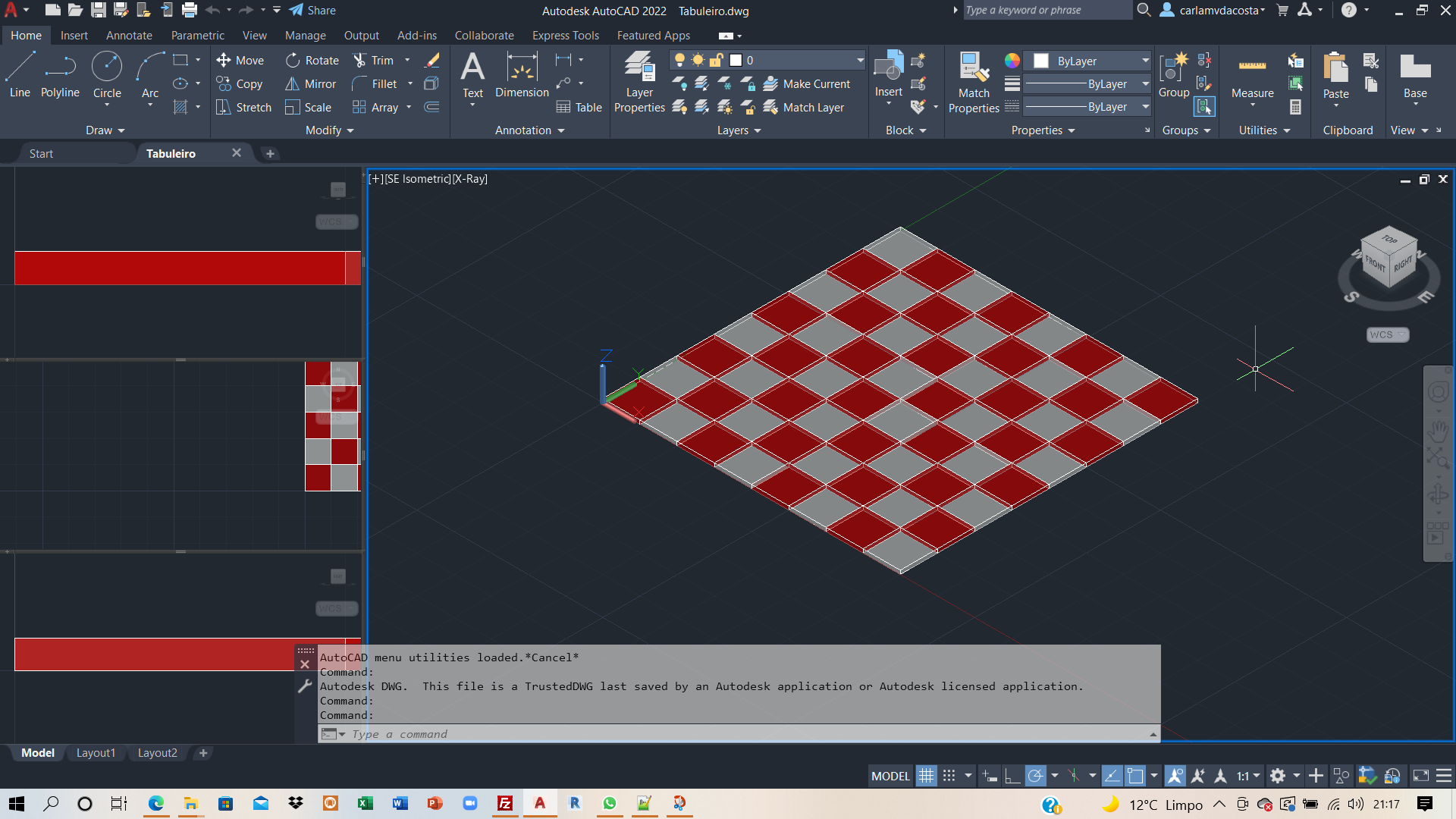Click Make Current layer button
Viewport: 1456px width, 819px height.
pos(807,83)
